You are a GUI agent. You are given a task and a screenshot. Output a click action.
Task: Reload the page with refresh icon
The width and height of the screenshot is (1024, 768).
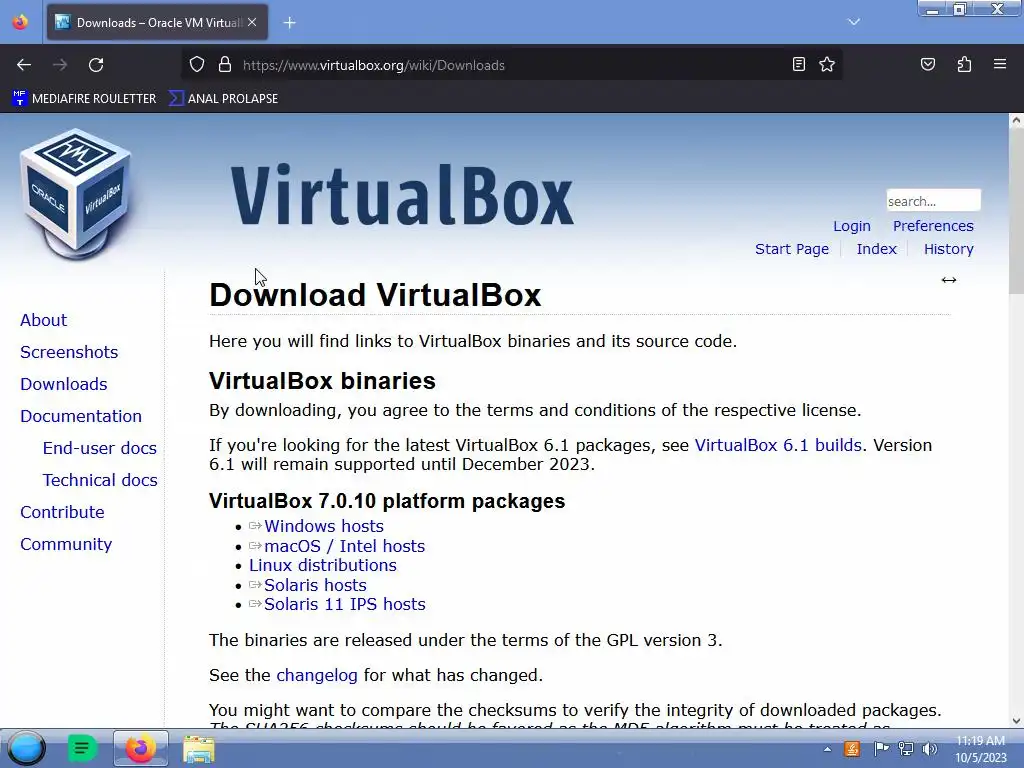96,65
